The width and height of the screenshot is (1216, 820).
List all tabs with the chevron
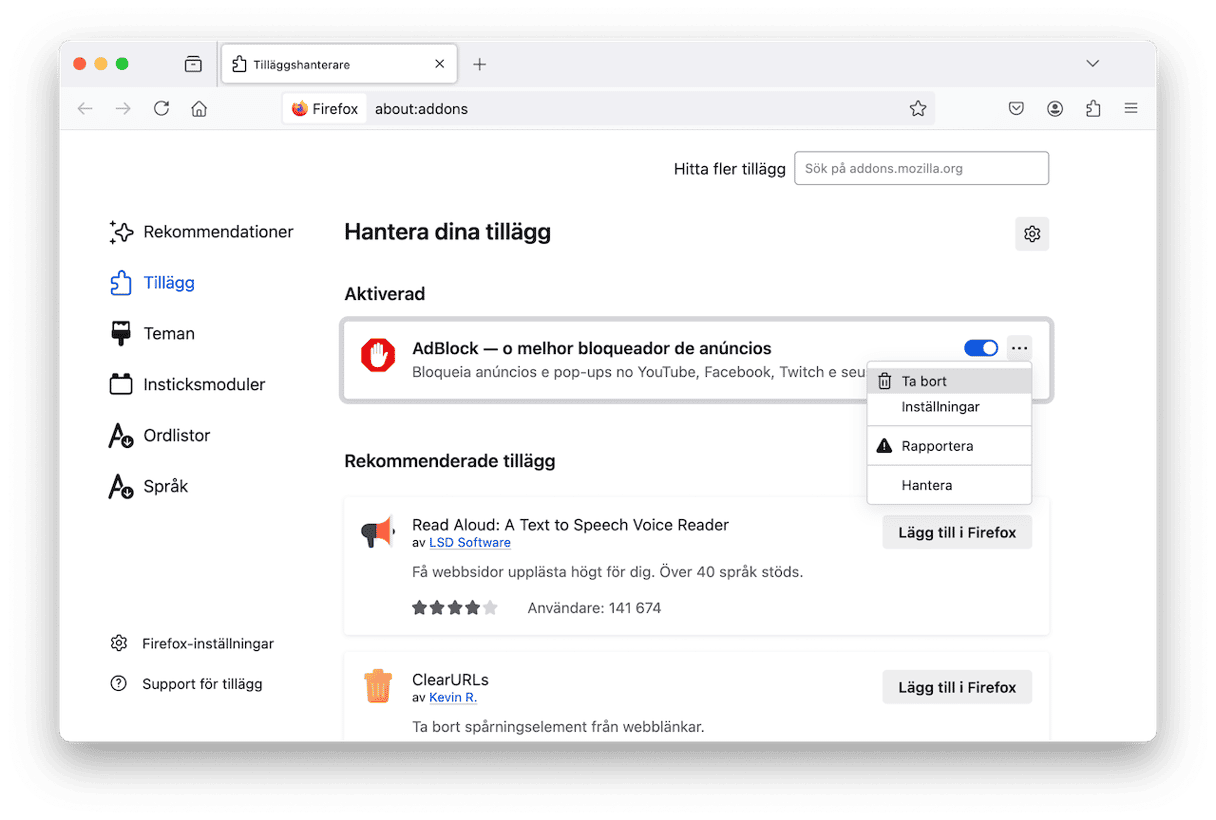[x=1093, y=64]
